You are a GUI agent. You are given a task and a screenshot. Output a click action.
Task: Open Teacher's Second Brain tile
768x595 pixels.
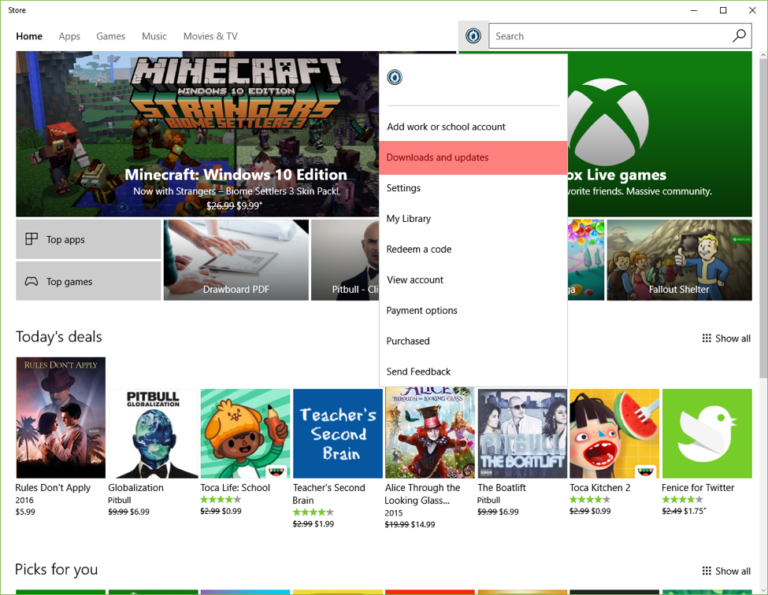[x=338, y=433]
